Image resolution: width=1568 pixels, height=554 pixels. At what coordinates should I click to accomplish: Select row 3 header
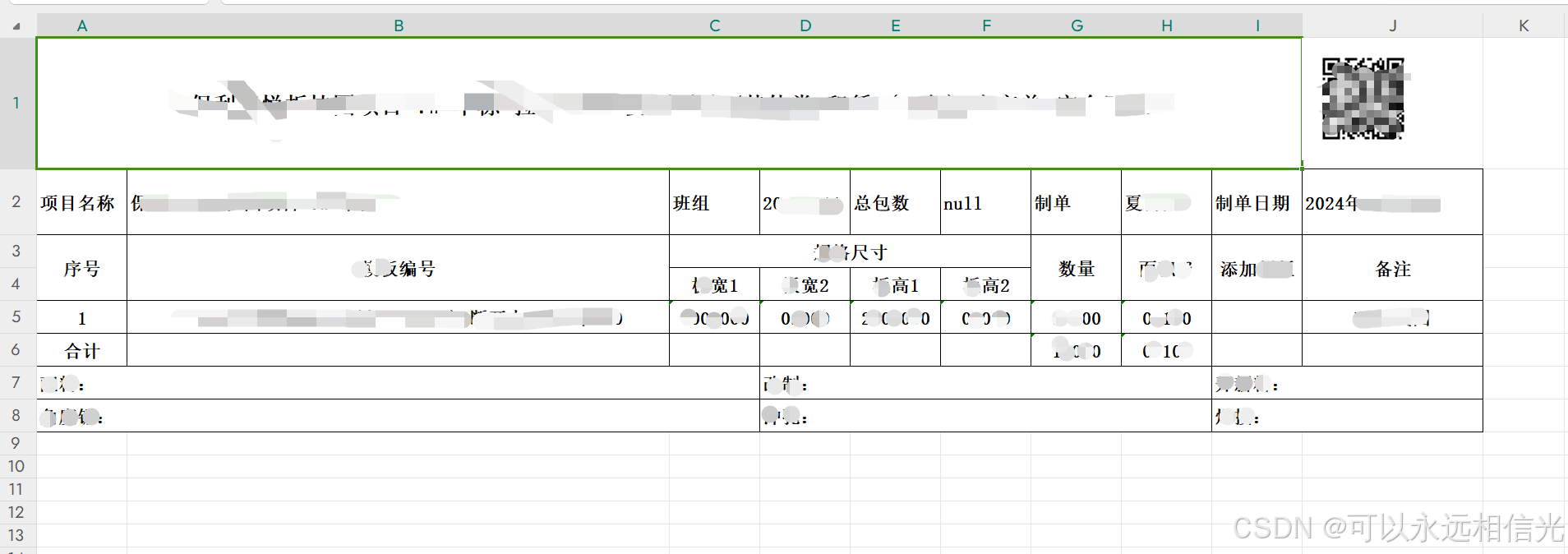[x=16, y=251]
